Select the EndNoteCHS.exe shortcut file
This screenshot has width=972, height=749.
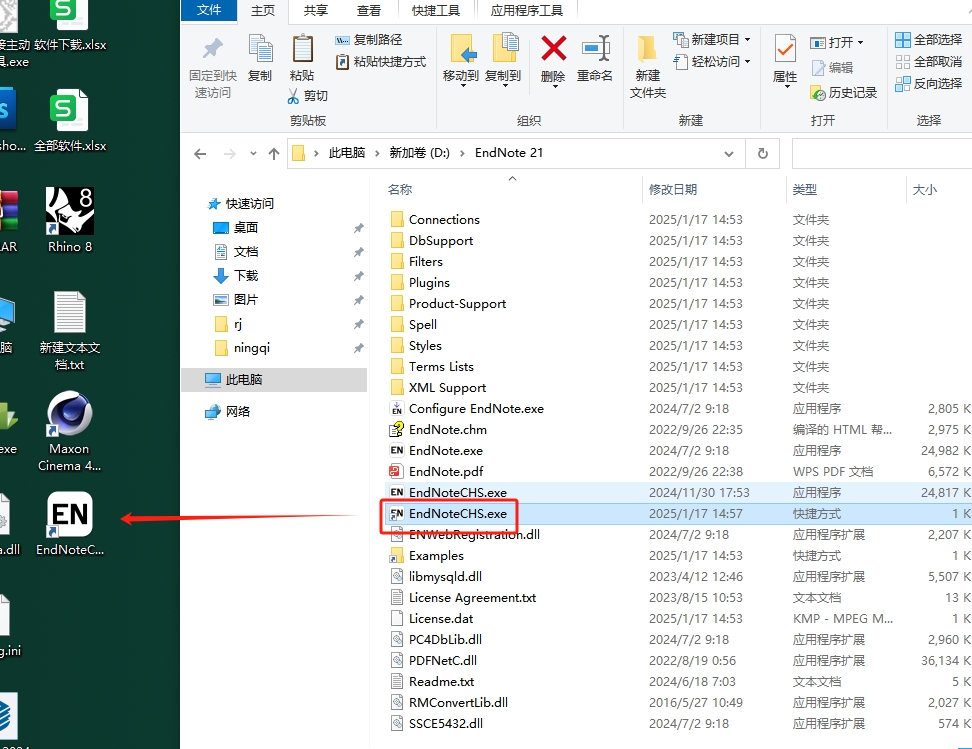coord(448,513)
